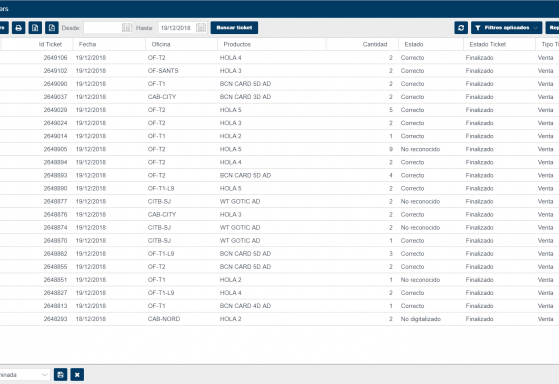Sort by the Cantidad column header
This screenshot has height=384, width=559.
click(x=375, y=44)
